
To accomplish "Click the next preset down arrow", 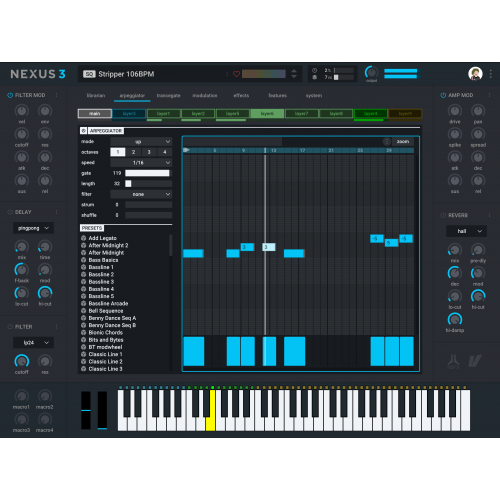I will (x=294, y=77).
